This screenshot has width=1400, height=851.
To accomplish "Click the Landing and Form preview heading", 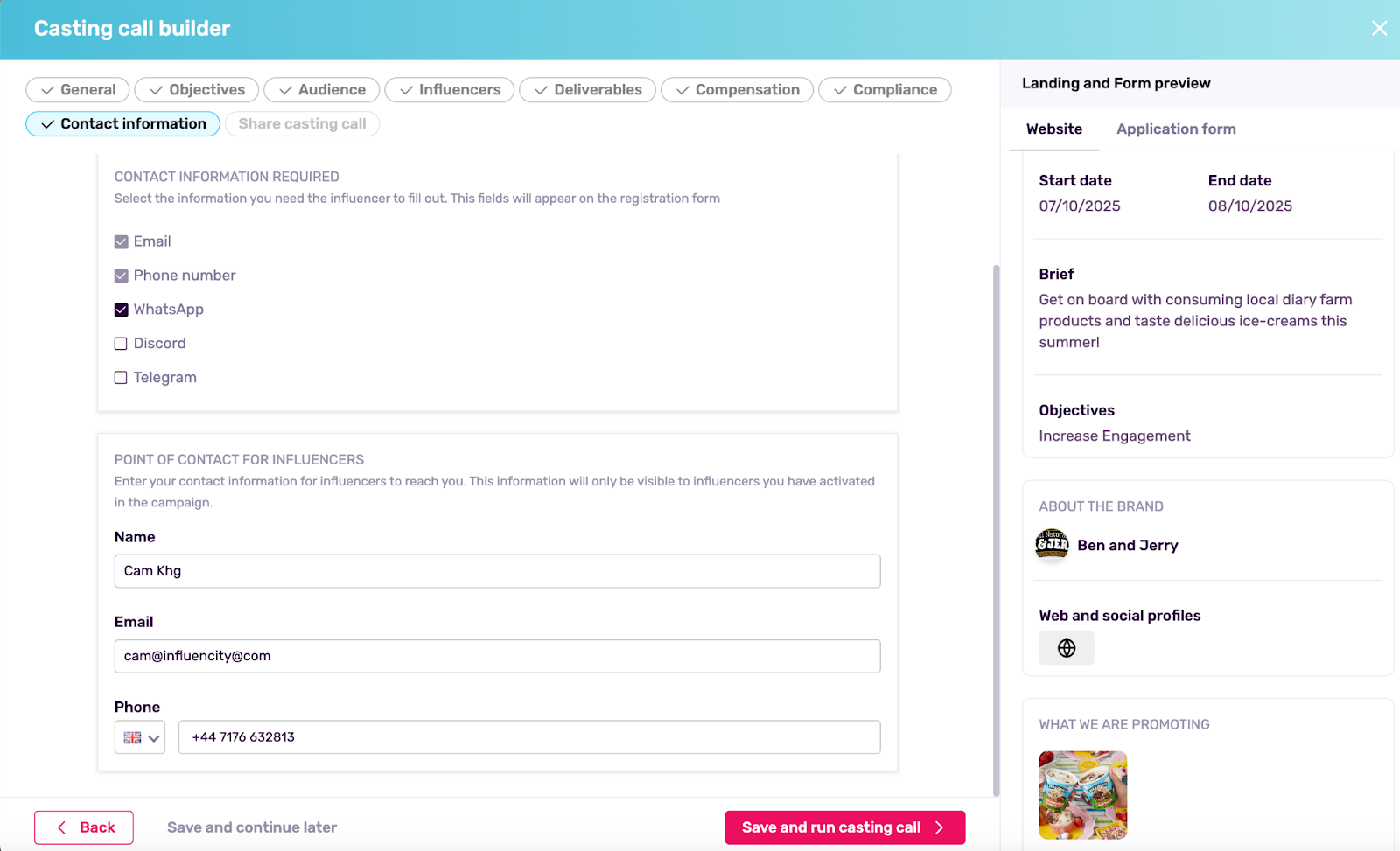I will tap(1116, 84).
